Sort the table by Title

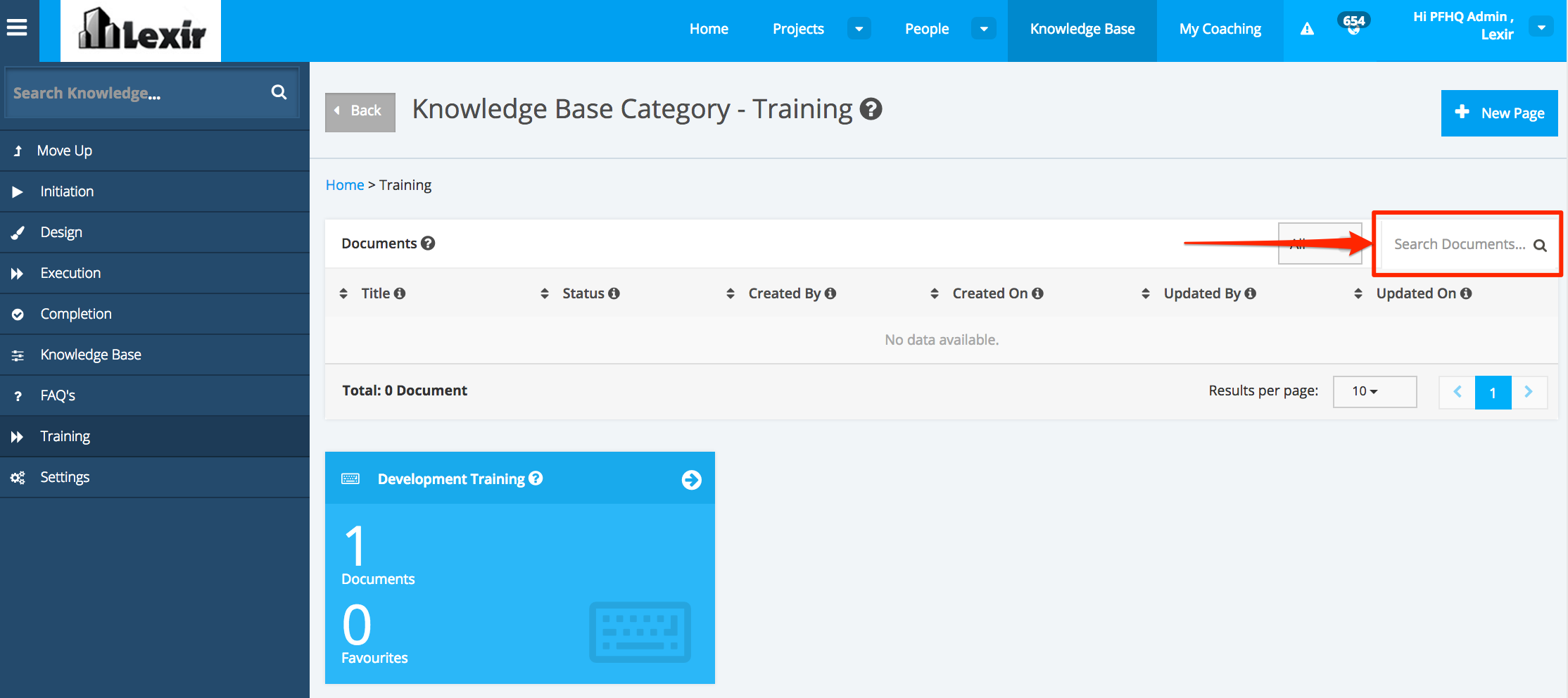tap(343, 293)
